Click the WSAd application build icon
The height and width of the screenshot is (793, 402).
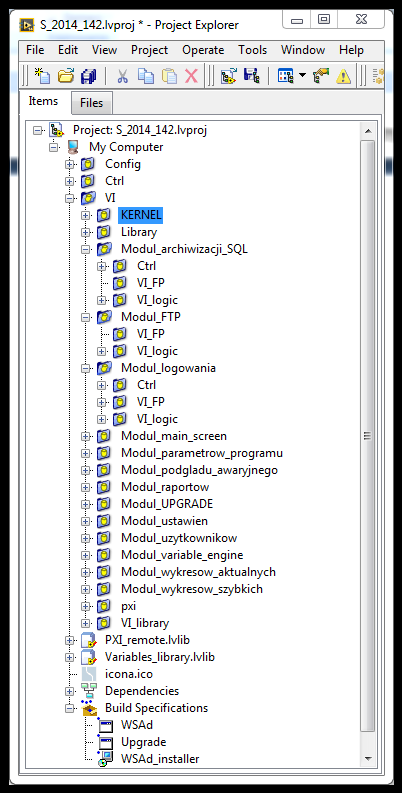click(105, 725)
